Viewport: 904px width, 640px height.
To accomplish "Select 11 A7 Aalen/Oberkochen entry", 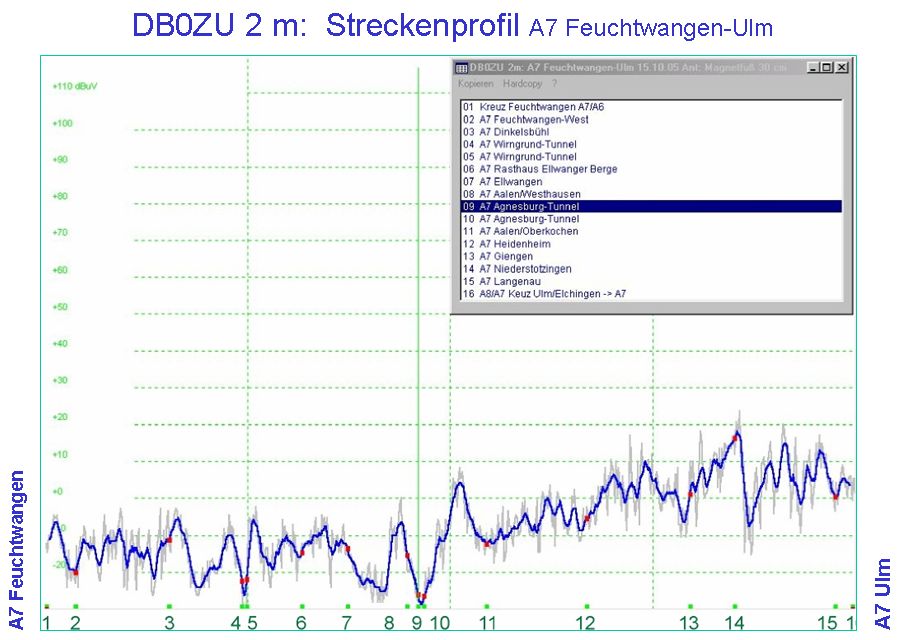I will pos(521,232).
